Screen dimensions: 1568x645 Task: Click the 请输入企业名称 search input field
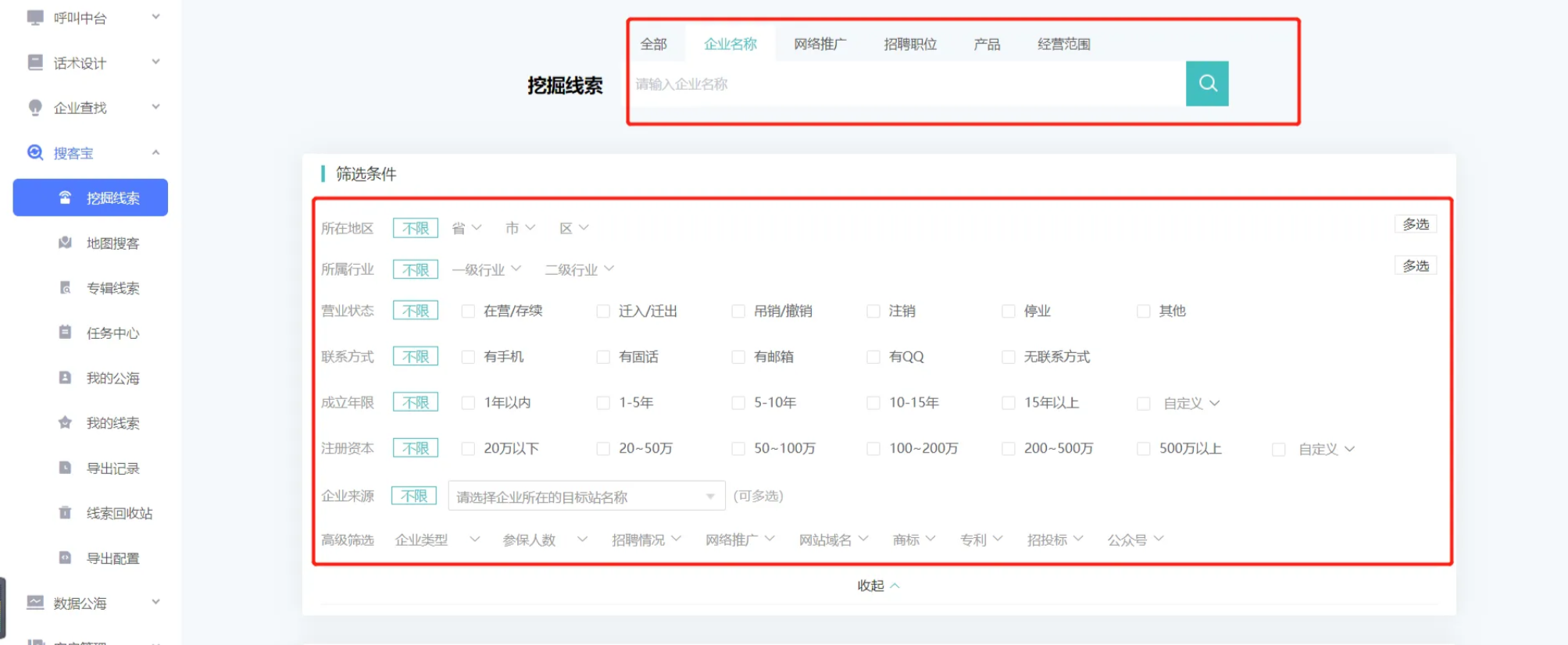(x=906, y=84)
